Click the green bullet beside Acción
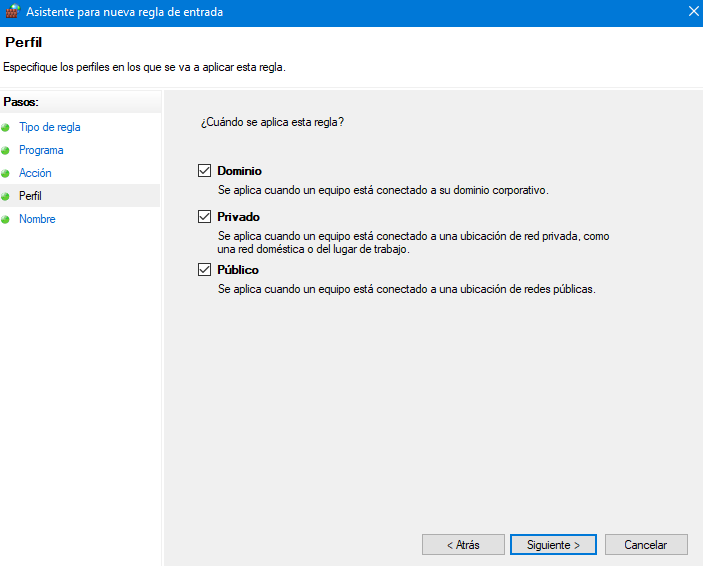 click(5, 174)
